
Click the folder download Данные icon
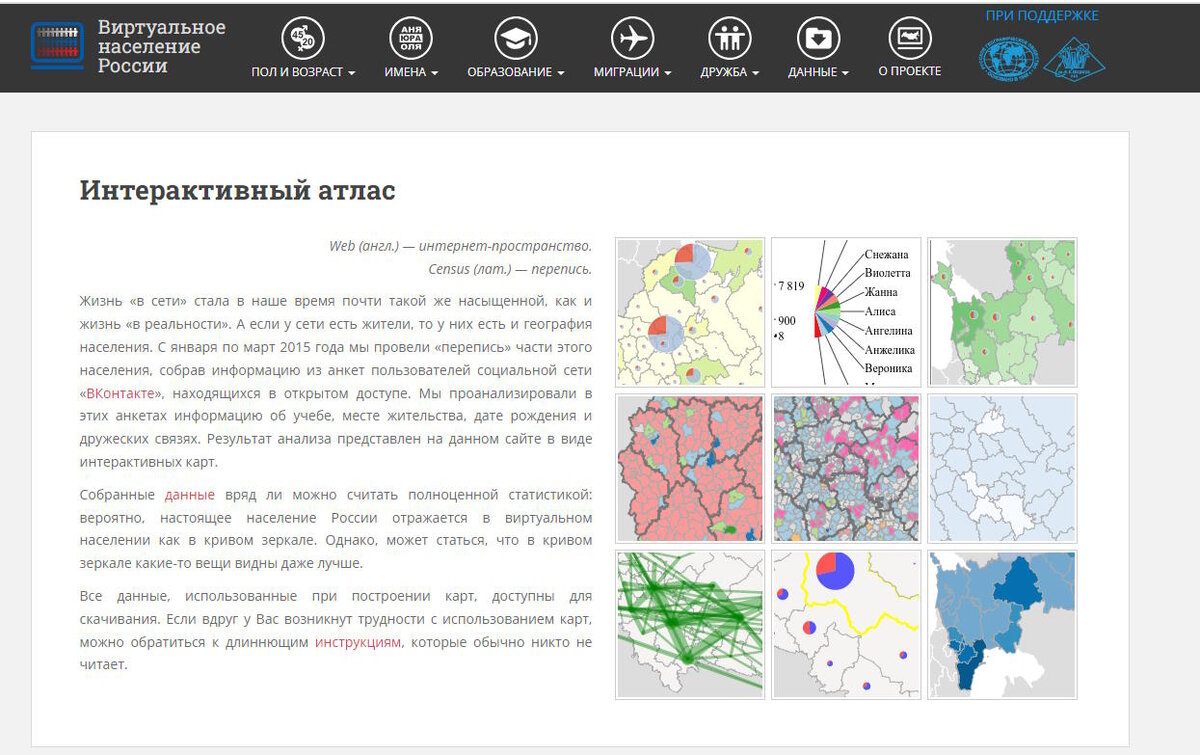pos(818,39)
